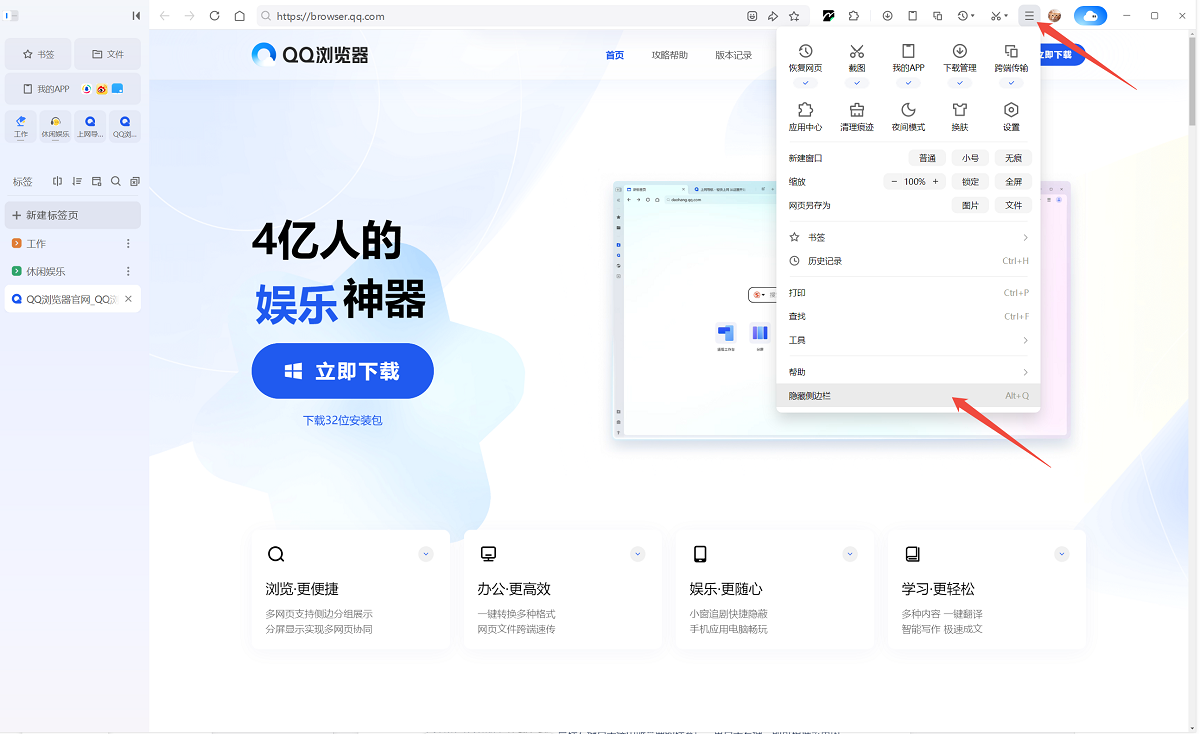Expand the scissors screenshot dropdown in toolbar
This screenshot has height=734, width=1200.
click(999, 16)
